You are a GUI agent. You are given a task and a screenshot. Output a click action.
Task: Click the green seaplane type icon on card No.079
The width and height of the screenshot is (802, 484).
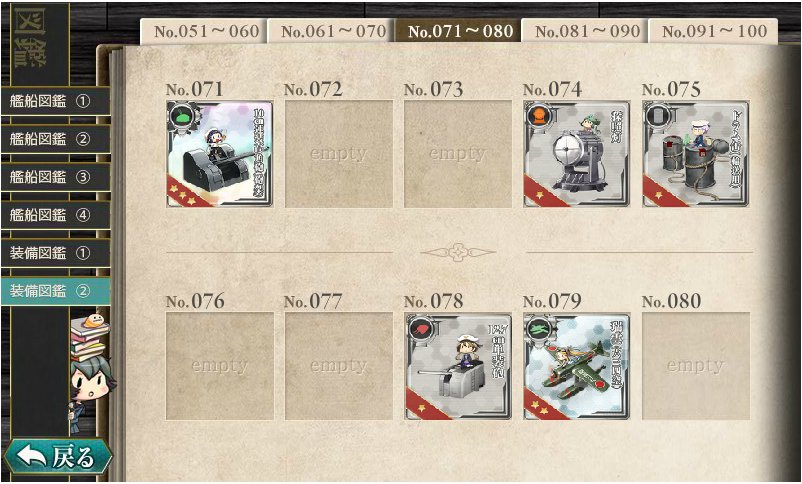[x=538, y=327]
